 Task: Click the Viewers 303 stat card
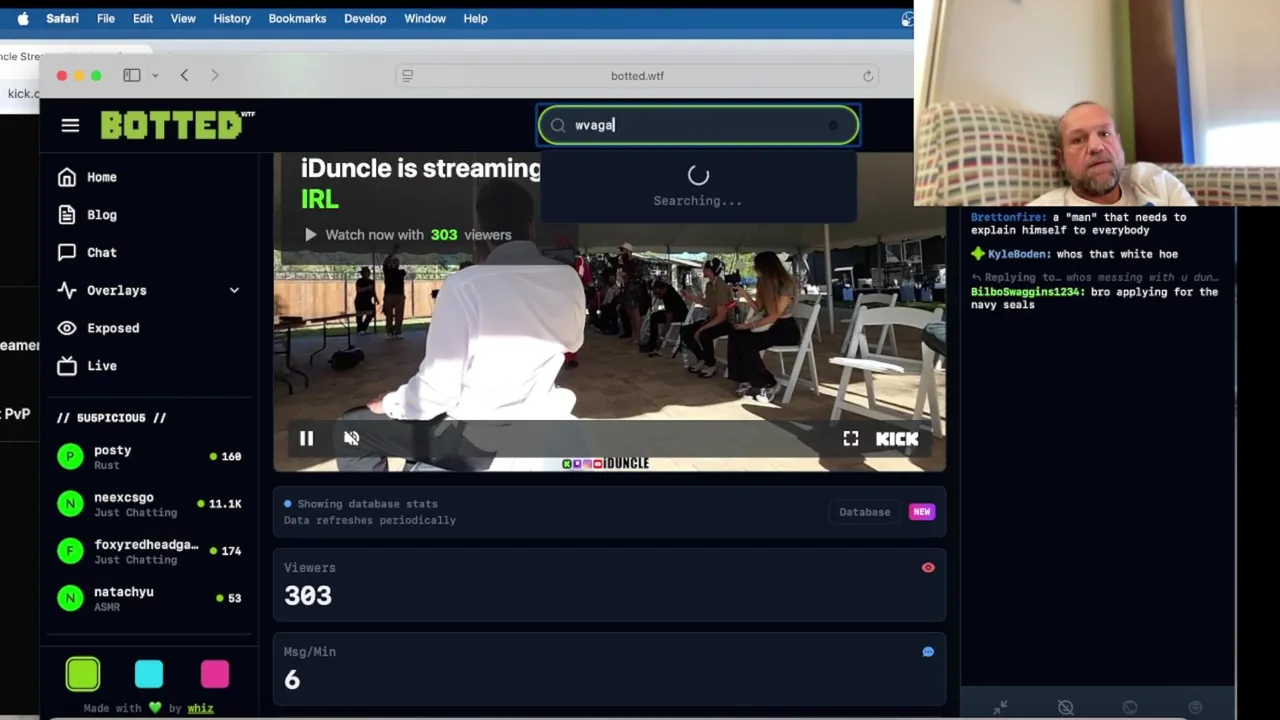click(609, 584)
